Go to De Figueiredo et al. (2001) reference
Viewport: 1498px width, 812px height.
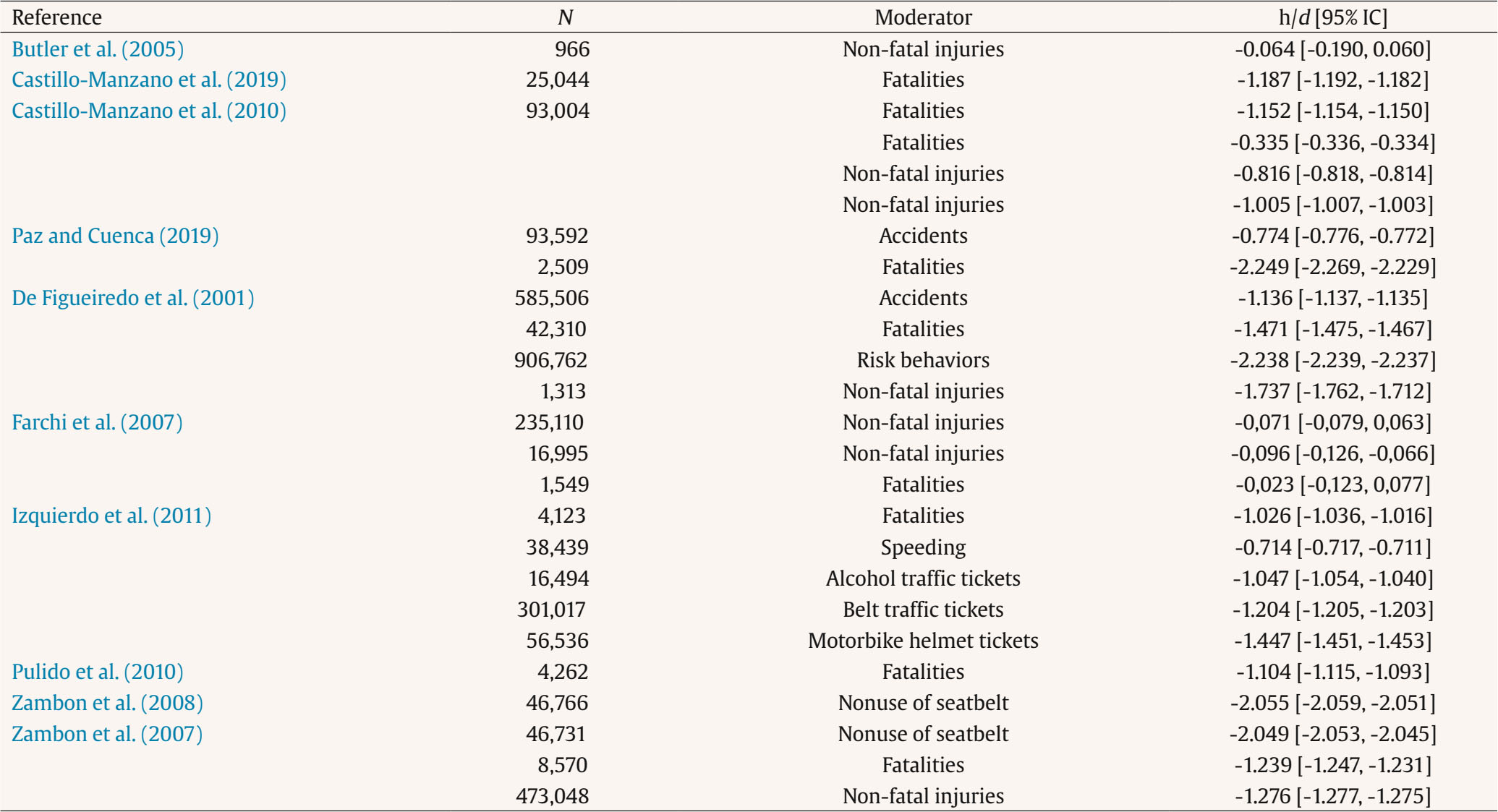point(133,298)
